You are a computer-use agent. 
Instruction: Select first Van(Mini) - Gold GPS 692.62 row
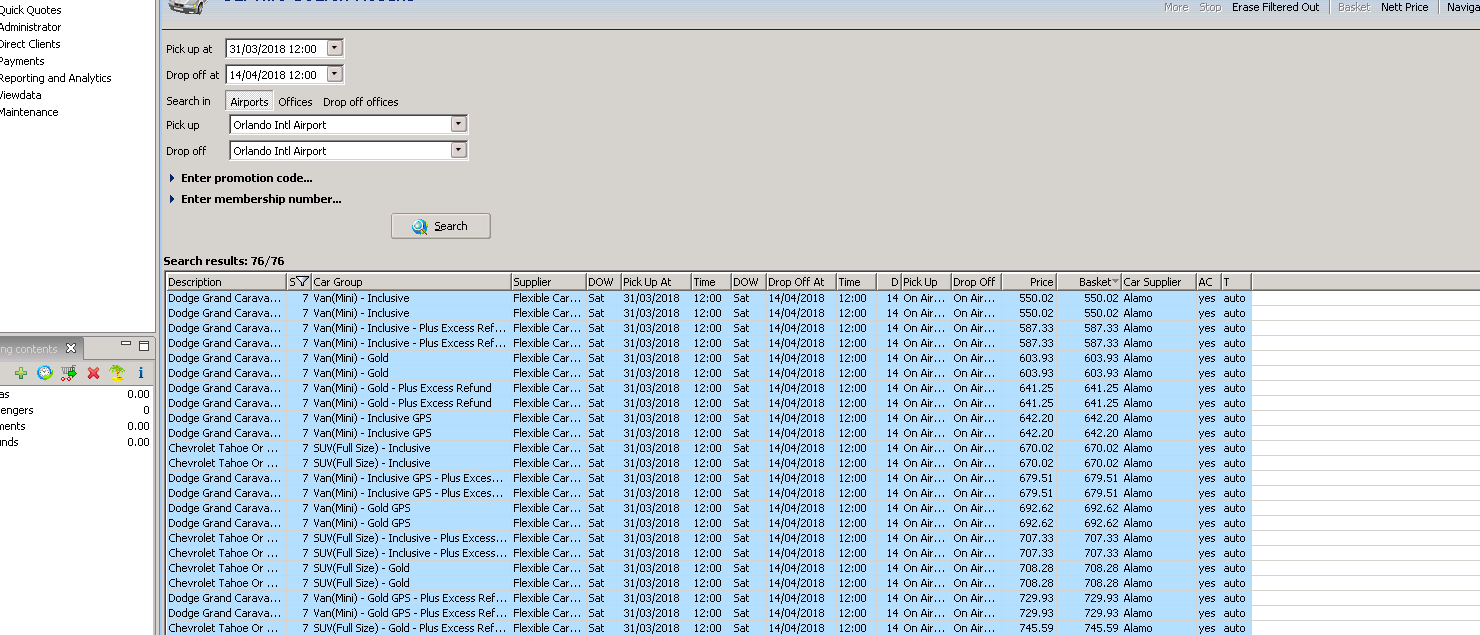click(x=708, y=508)
